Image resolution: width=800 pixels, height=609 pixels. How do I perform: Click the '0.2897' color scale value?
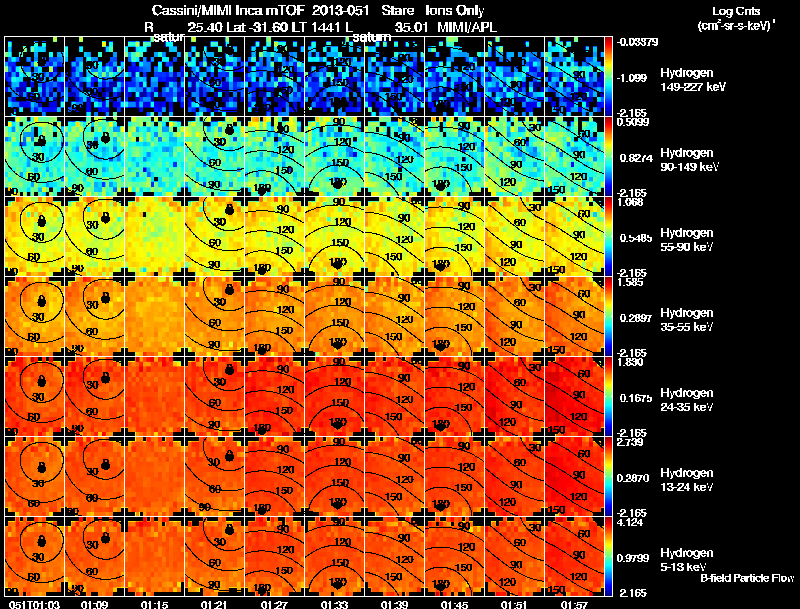point(636,318)
